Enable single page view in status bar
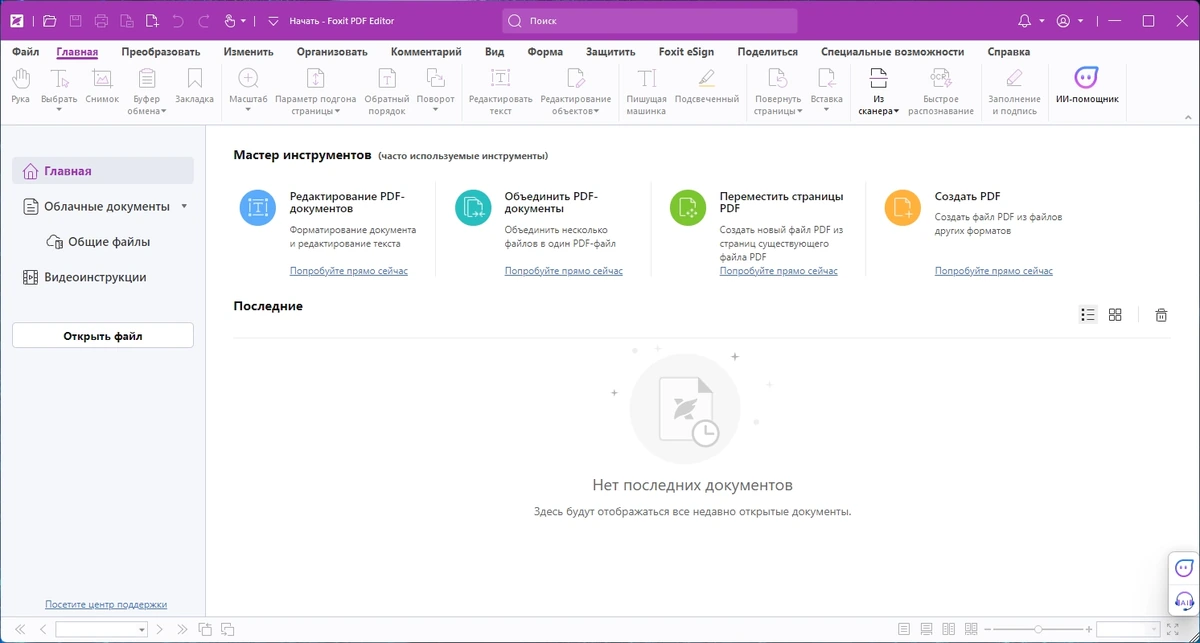 pos(904,630)
